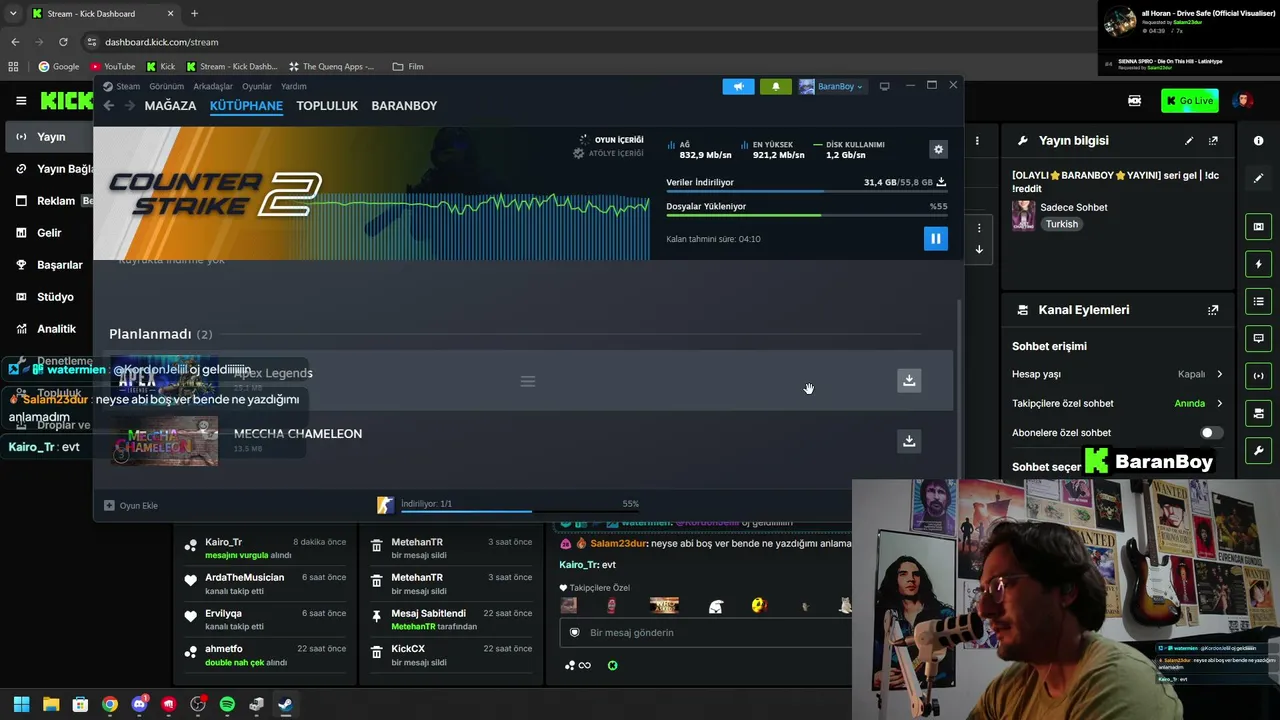
Task: Open the Yardım menu
Action: pyautogui.click(x=294, y=86)
